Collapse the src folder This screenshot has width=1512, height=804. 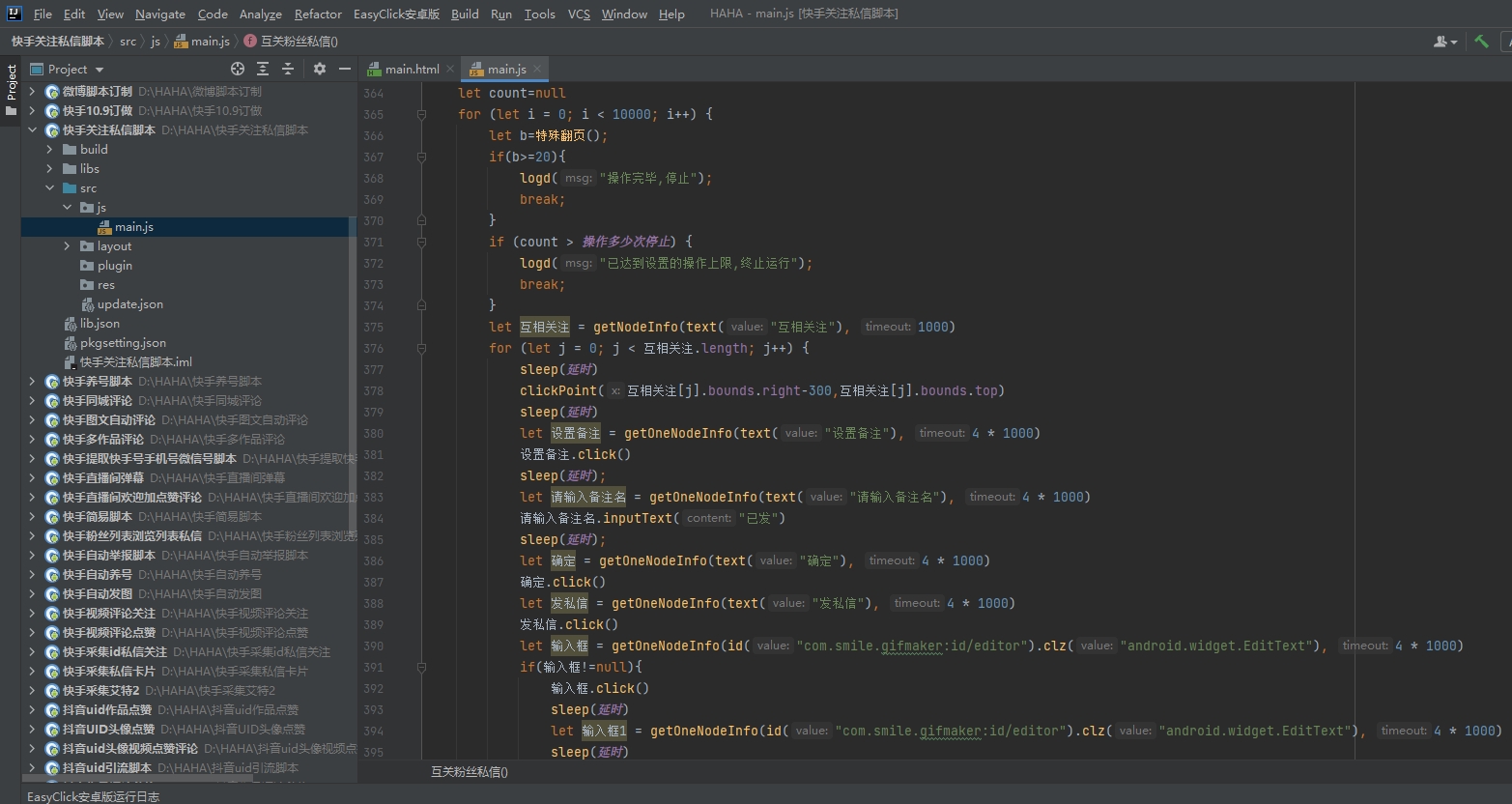click(50, 187)
